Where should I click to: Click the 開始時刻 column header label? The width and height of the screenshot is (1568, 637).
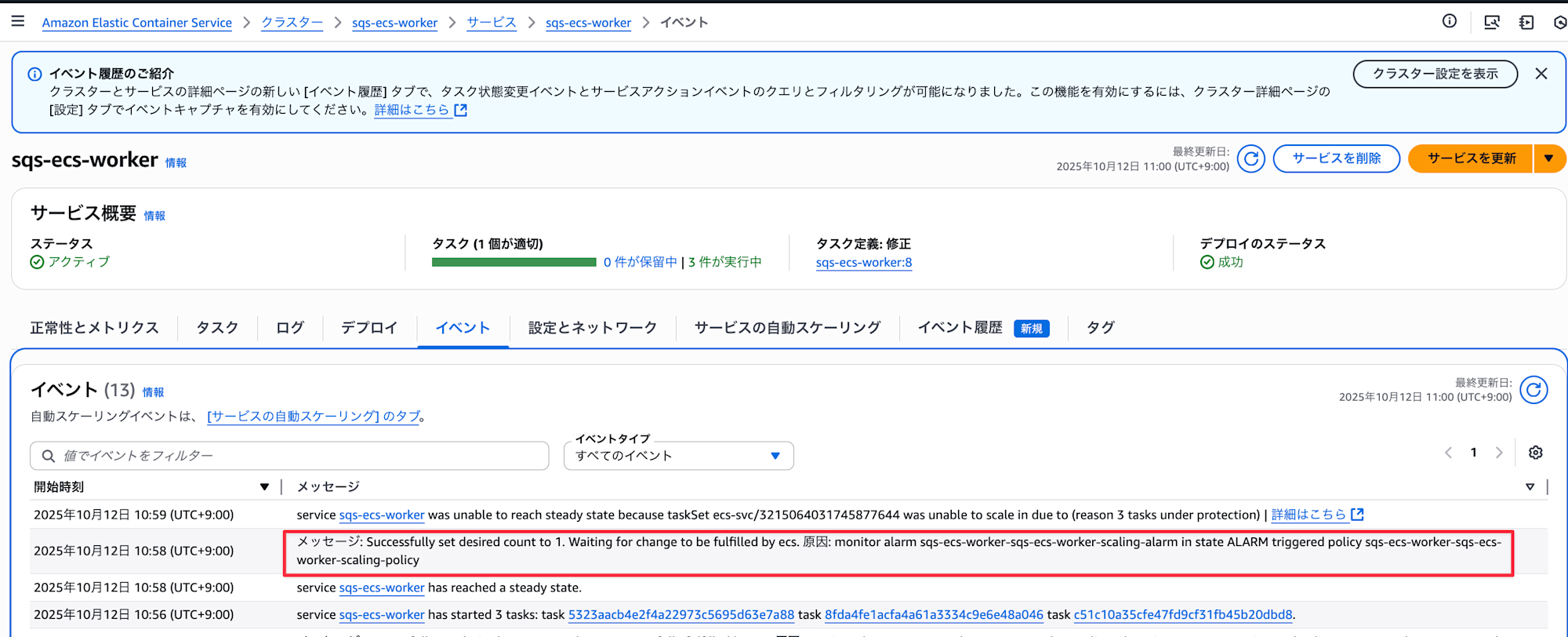(x=59, y=487)
